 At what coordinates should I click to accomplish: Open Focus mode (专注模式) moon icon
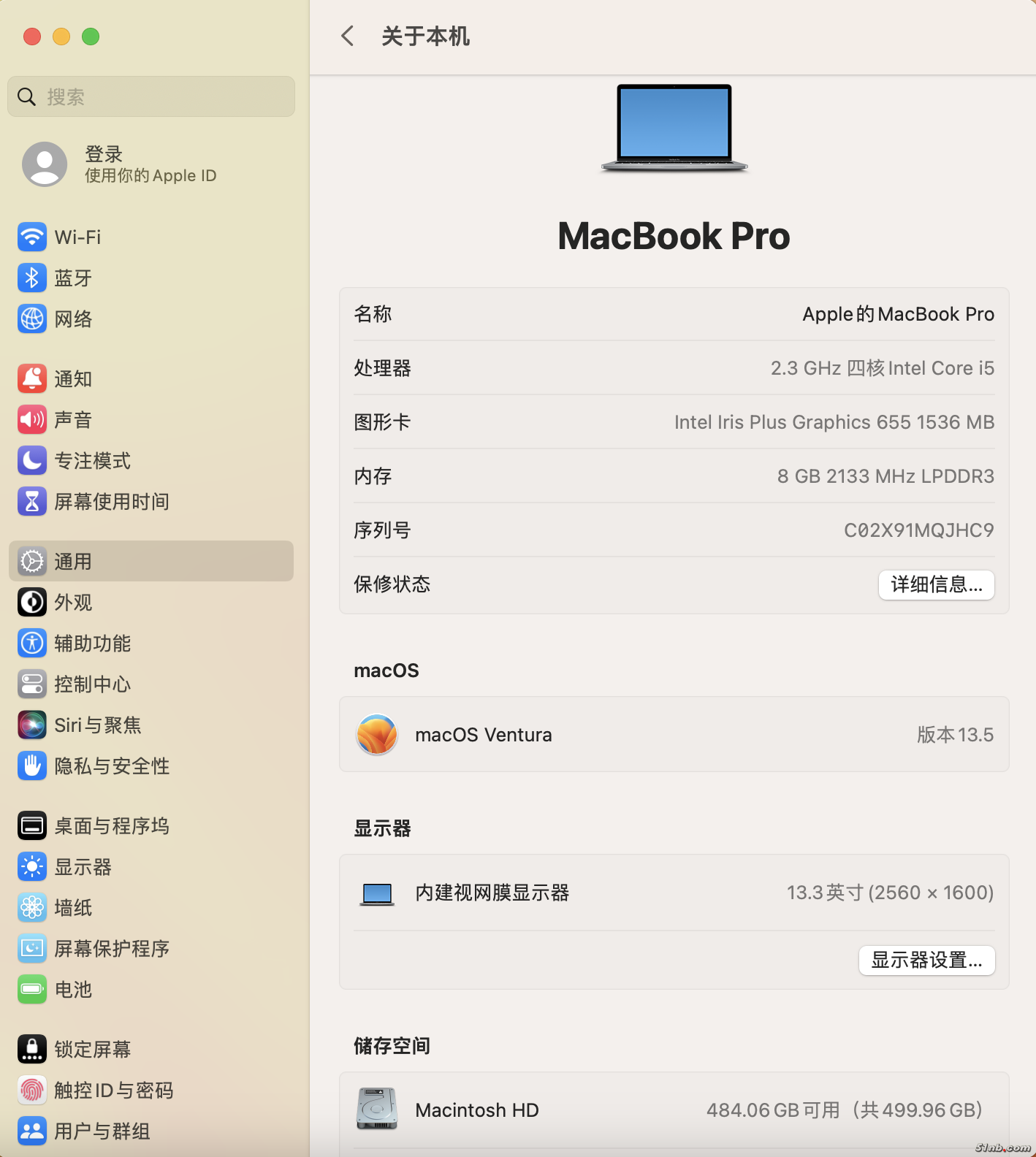[32, 461]
